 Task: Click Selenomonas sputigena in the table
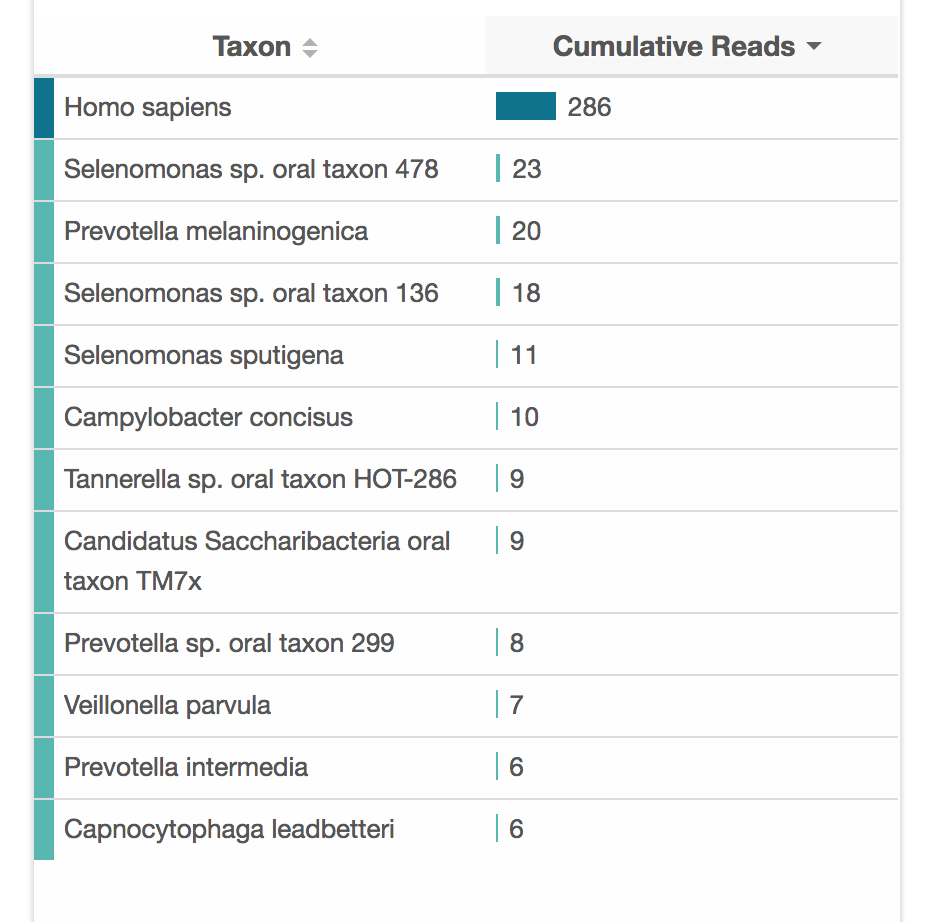click(204, 355)
